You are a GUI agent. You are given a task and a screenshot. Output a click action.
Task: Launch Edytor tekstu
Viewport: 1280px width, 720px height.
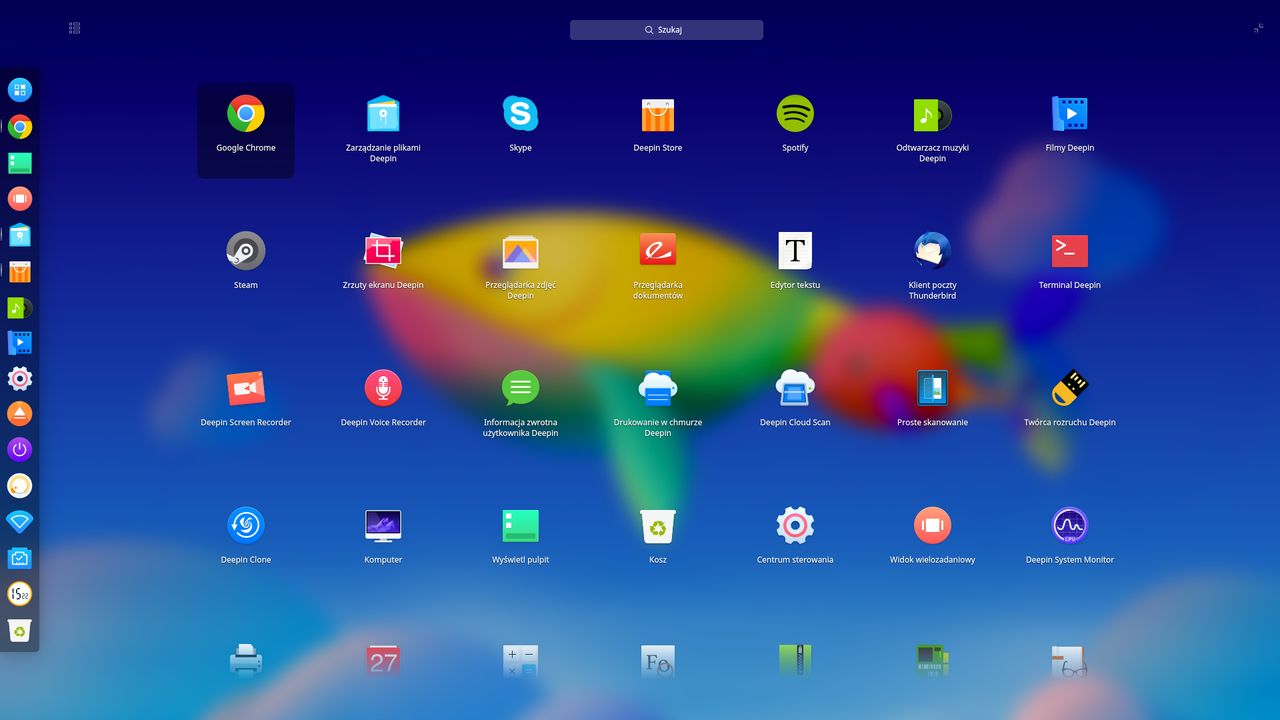pyautogui.click(x=795, y=251)
